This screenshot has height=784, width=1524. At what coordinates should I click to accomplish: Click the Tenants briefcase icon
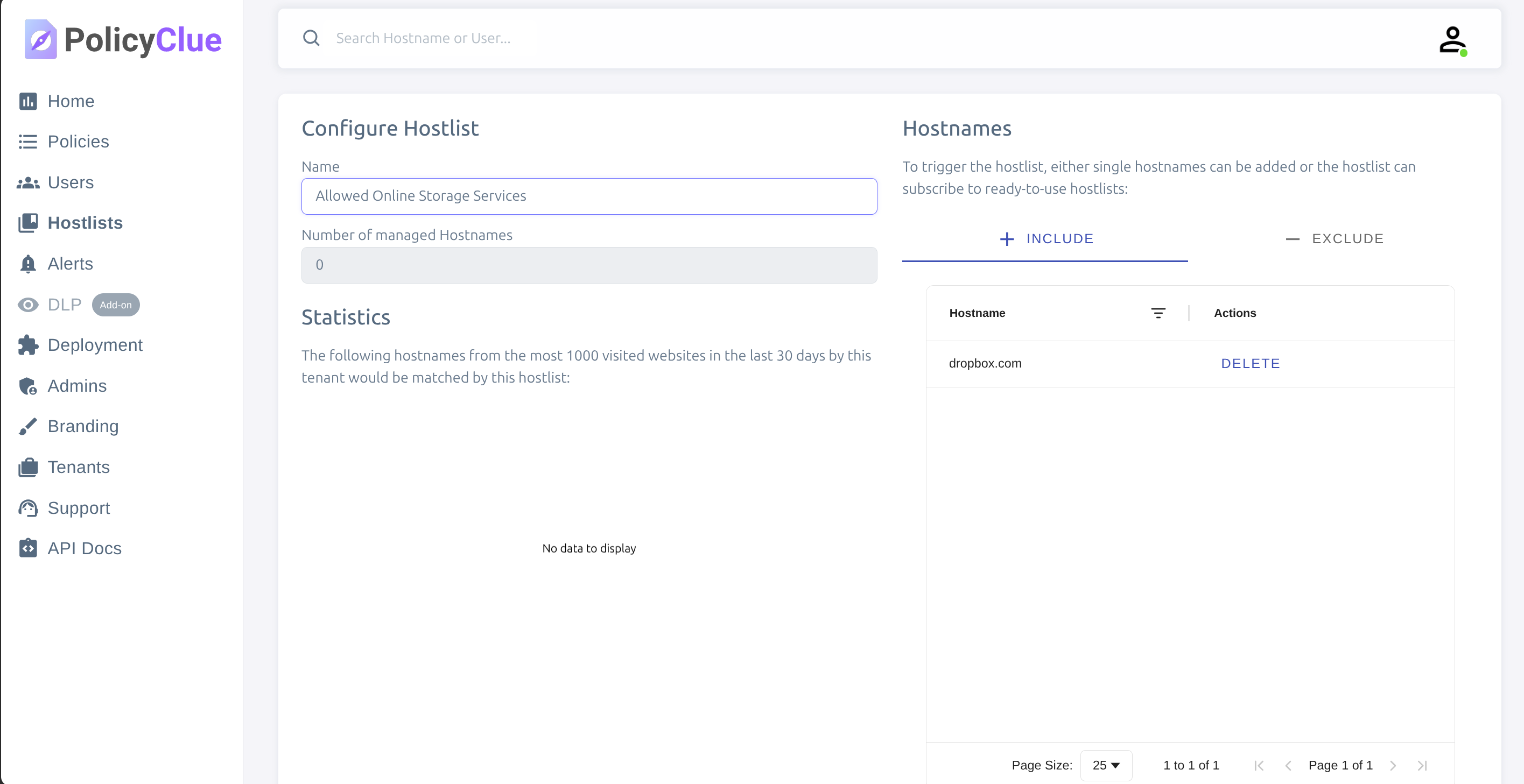pos(28,467)
